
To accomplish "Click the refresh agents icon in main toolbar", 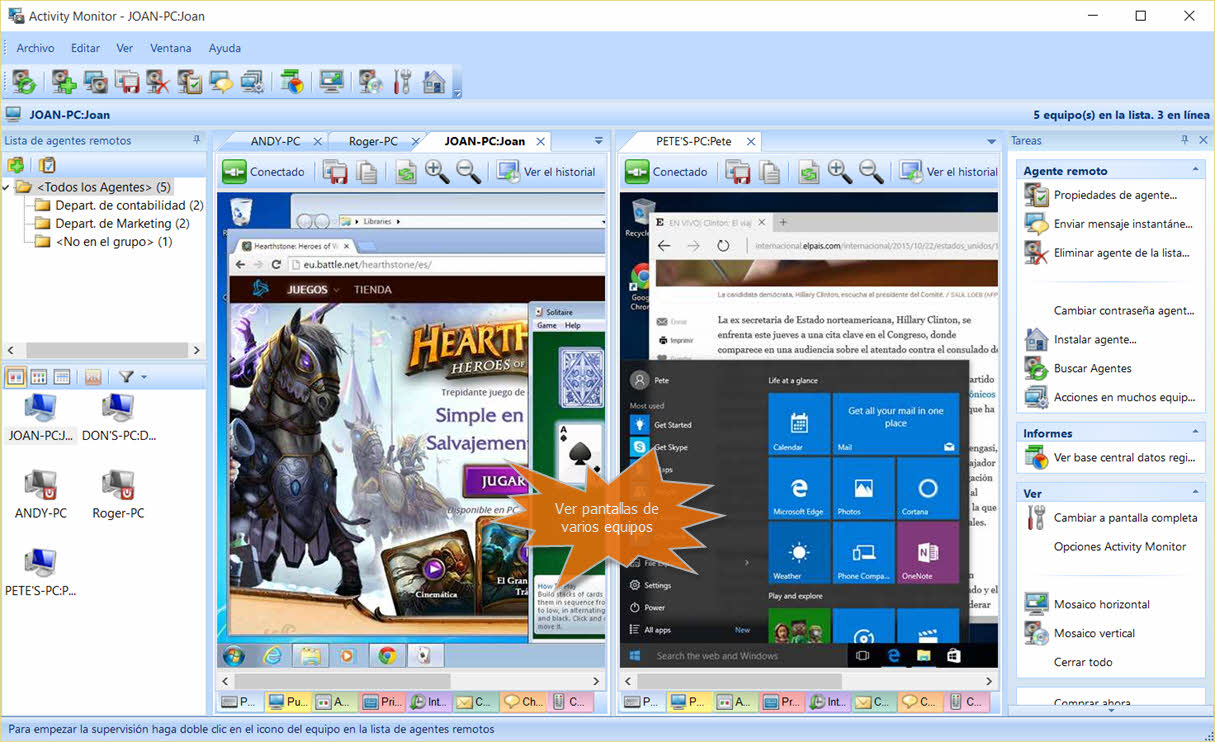I will click(x=24, y=81).
